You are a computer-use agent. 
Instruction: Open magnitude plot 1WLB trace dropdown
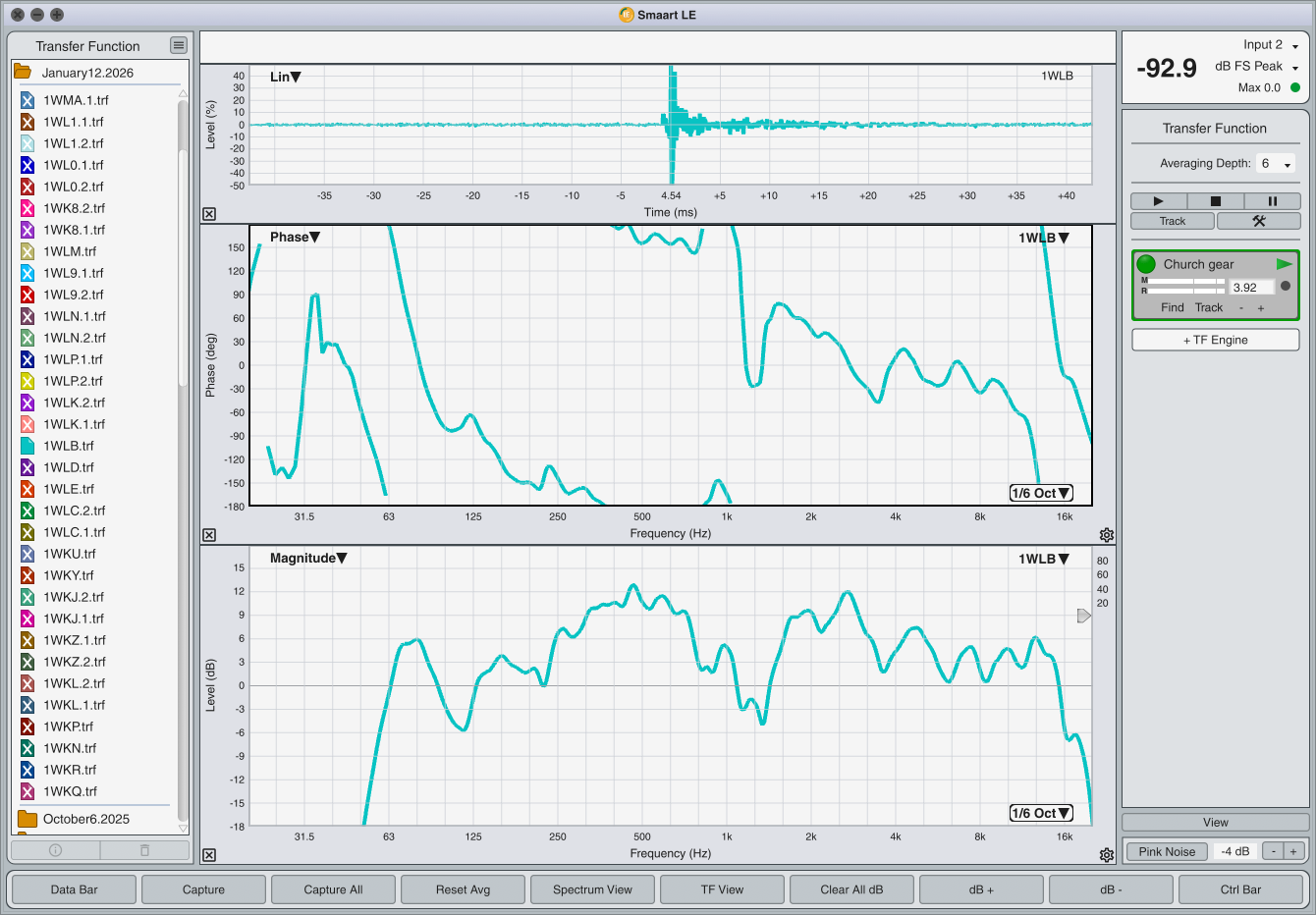pyautogui.click(x=1043, y=559)
